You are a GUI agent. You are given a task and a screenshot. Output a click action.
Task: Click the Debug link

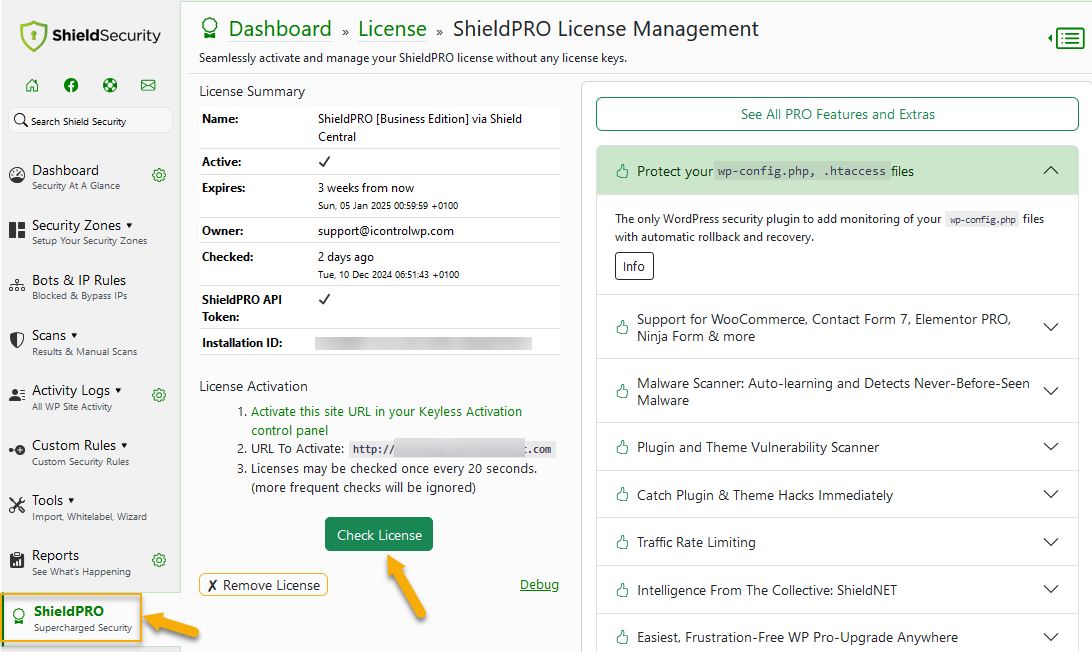tap(539, 584)
